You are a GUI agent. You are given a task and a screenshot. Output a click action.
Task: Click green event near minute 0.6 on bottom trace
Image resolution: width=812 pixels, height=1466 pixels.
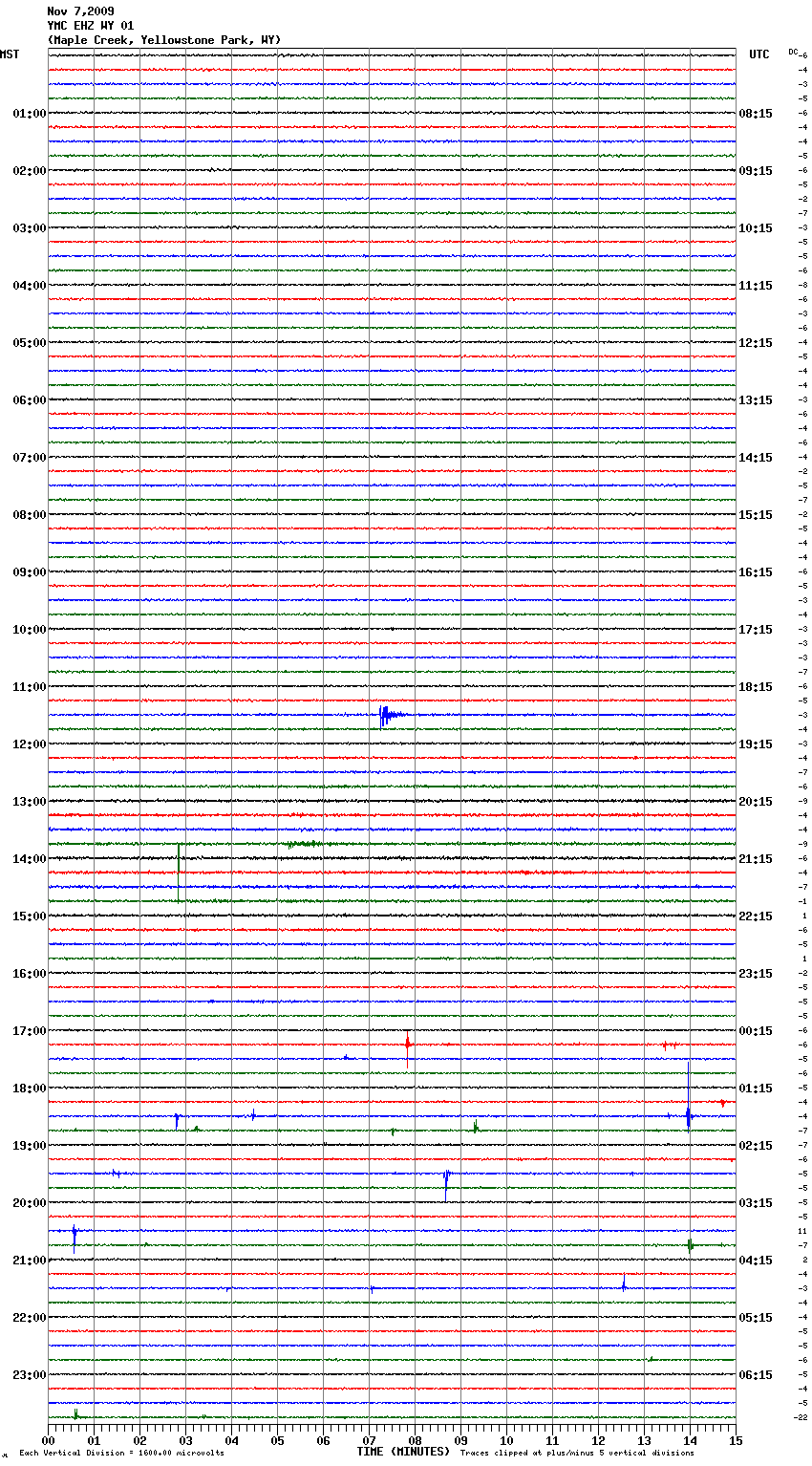76,1413
